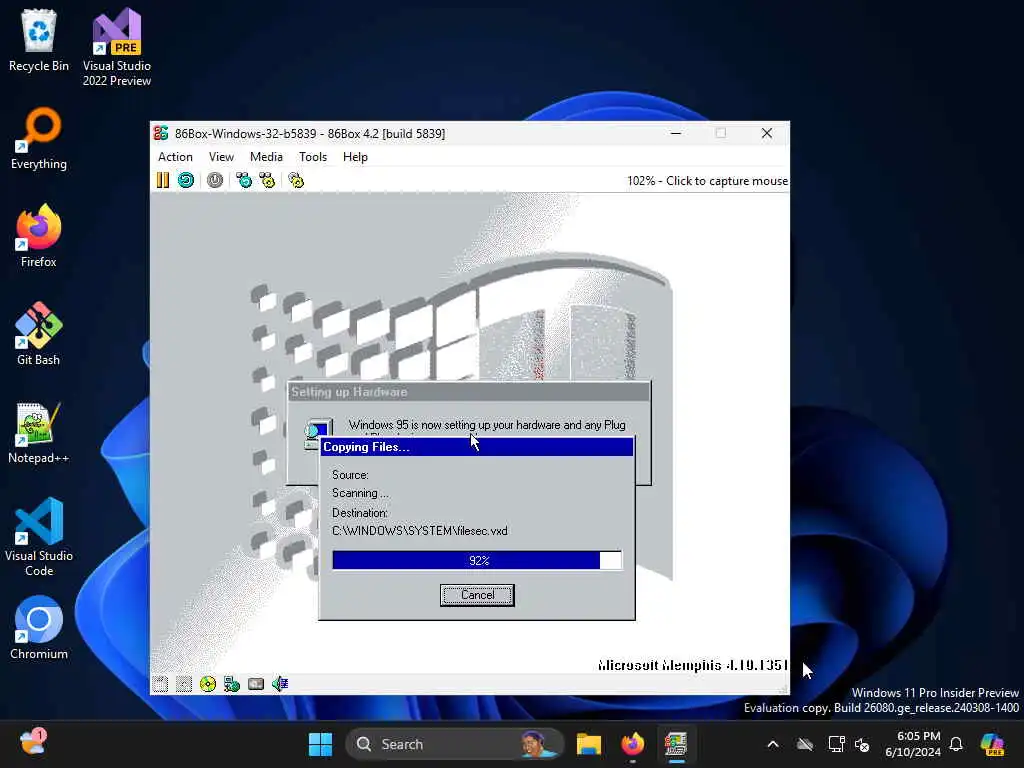The width and height of the screenshot is (1024, 768).
Task: Pause the emulated machine in 86Box
Action: [163, 180]
